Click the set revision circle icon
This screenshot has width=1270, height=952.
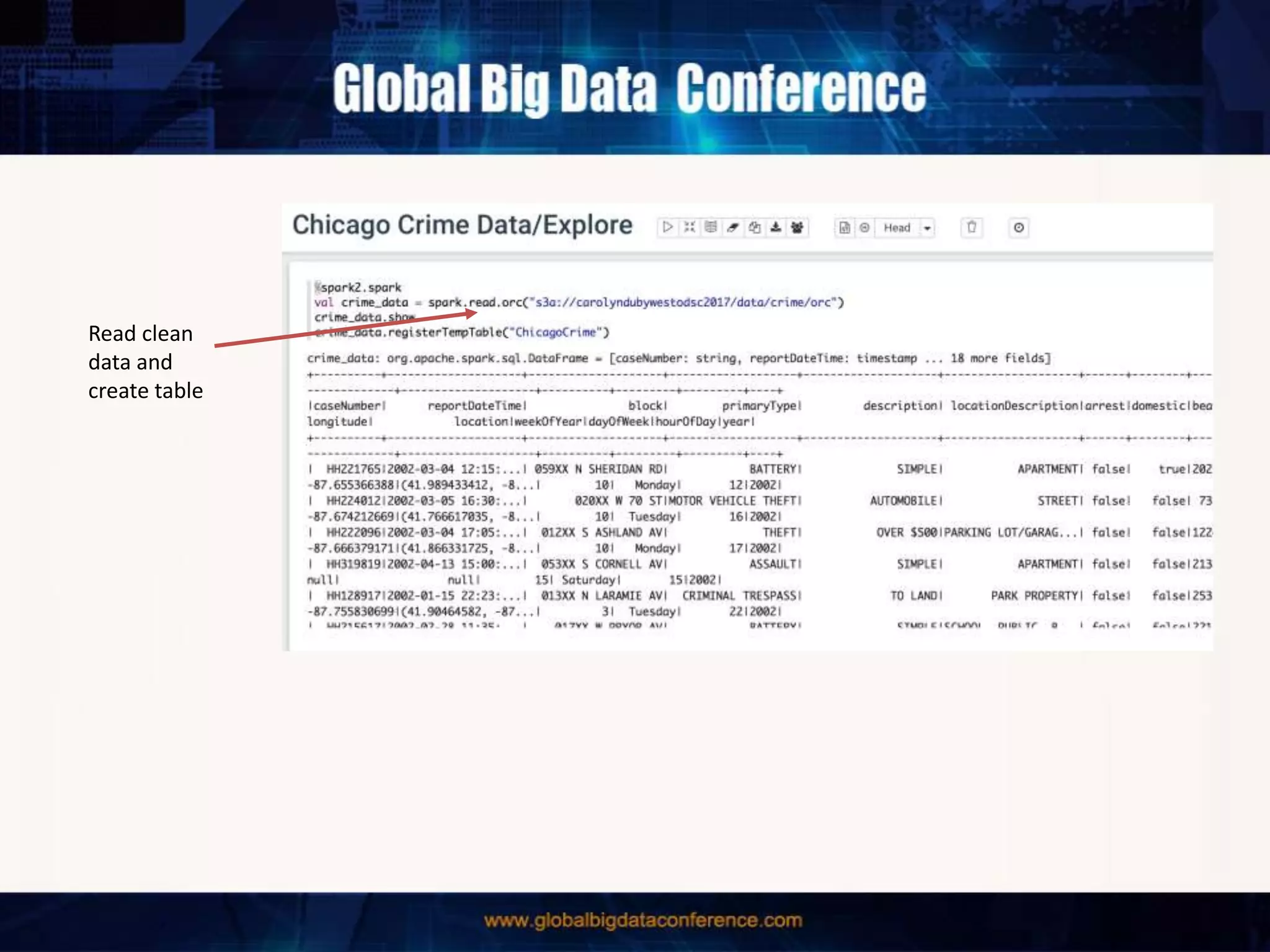864,227
